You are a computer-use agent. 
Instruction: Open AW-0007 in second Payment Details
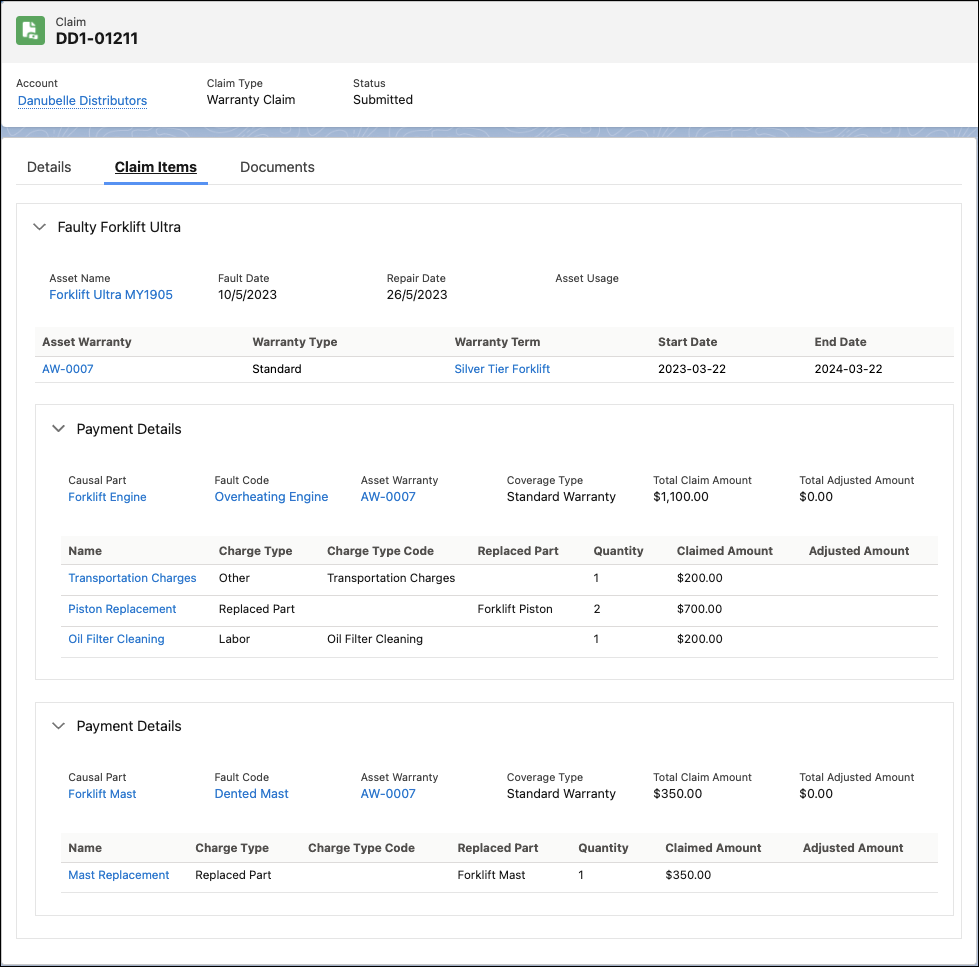click(388, 793)
